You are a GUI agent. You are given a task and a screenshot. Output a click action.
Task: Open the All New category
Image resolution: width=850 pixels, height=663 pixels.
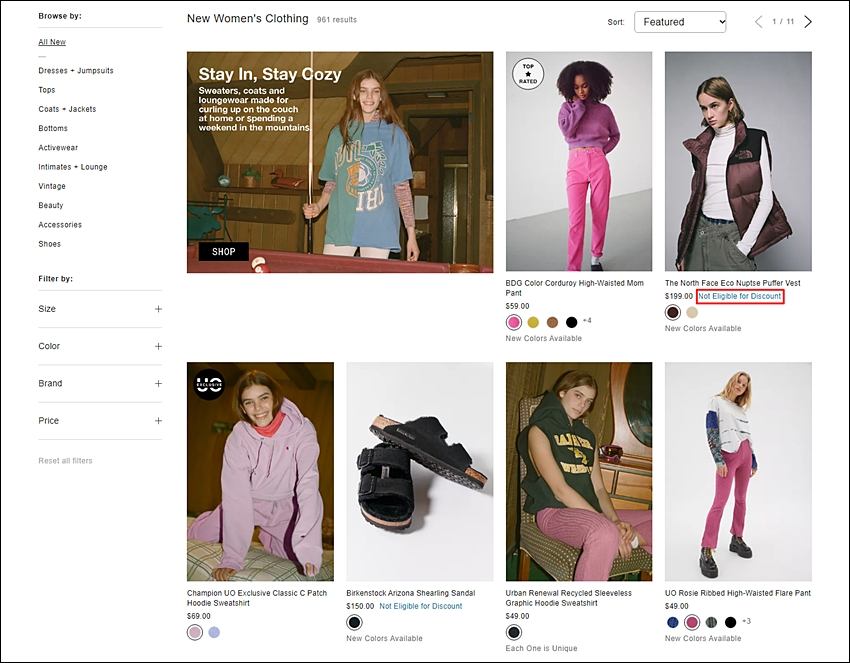[52, 42]
